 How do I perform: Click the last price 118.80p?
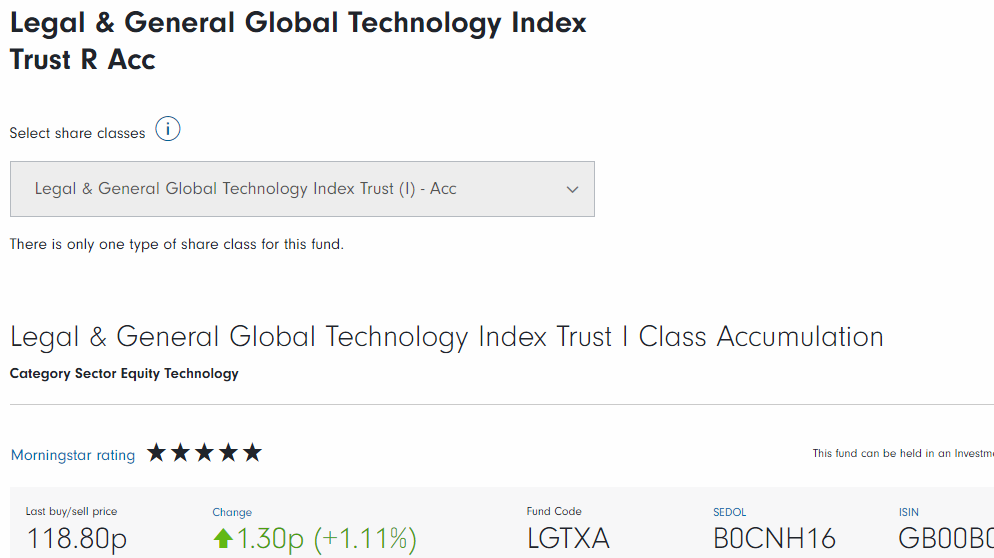(x=77, y=539)
